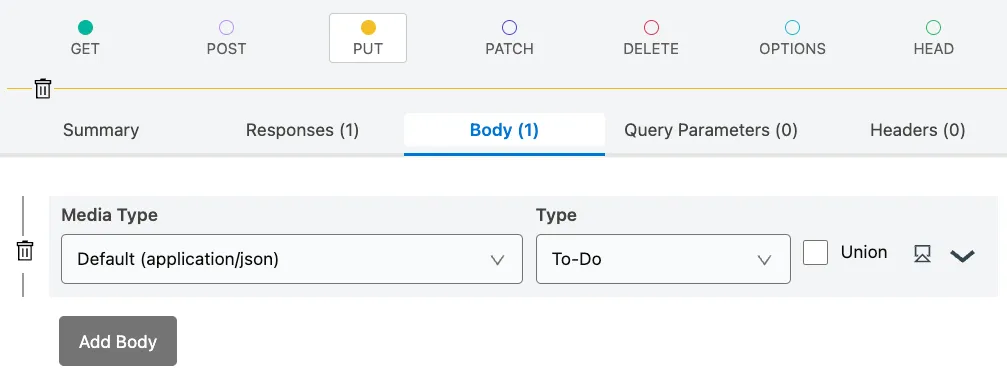The image size is (1007, 392).
Task: Enable the Union checkbox
Action: [816, 253]
